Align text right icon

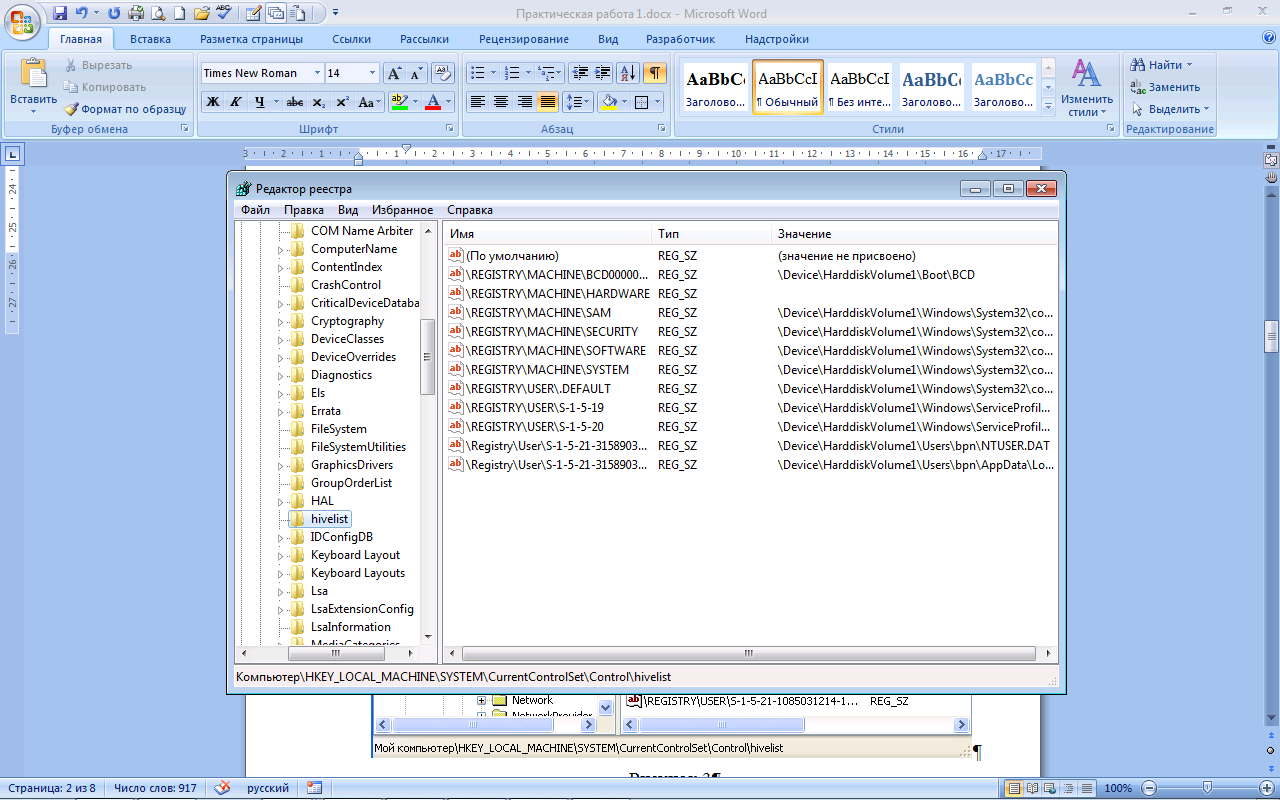[524, 102]
